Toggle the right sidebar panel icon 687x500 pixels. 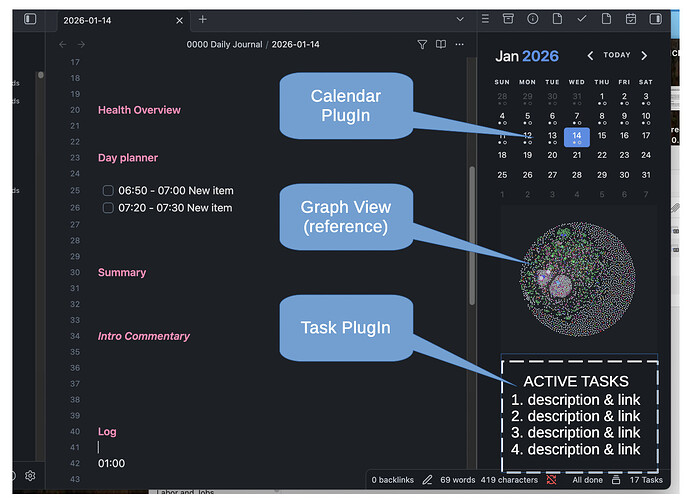(656, 19)
